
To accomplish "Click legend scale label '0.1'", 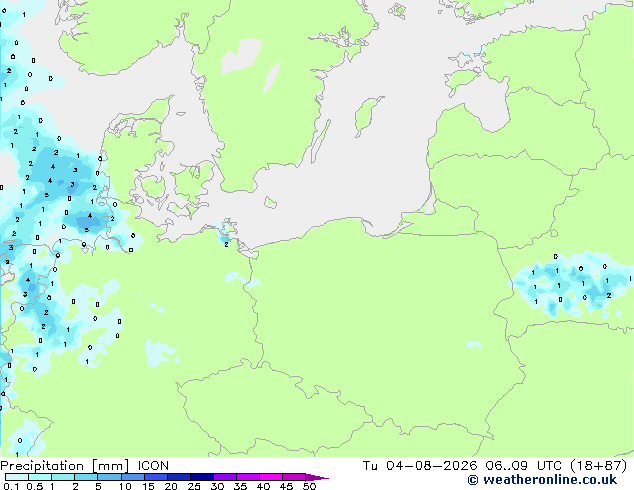I will pos(11,486).
